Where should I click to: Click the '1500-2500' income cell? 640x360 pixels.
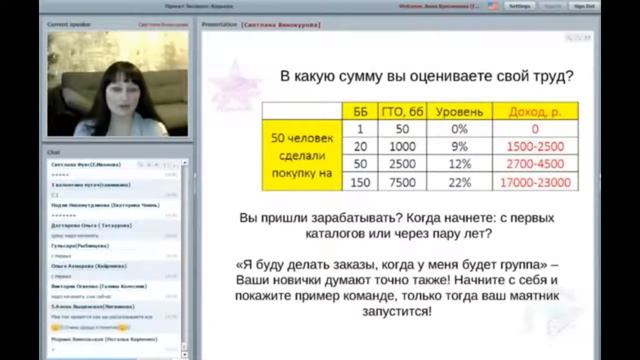535,146
